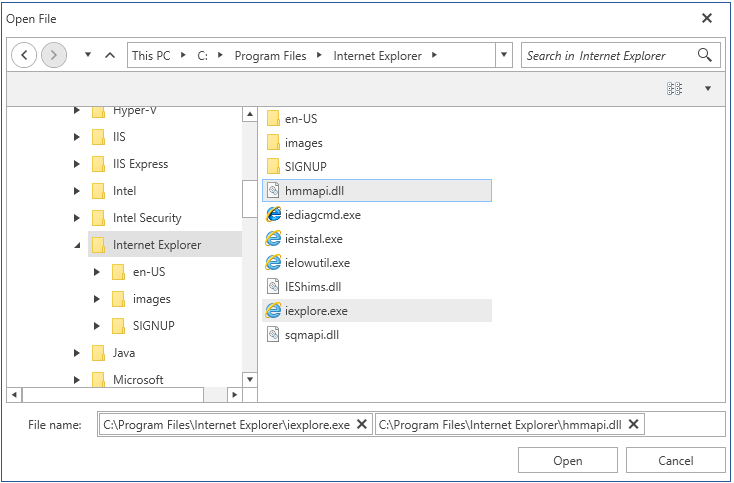Expand SIGNUP node in tree
This screenshot has height=483, width=734.
pos(96,326)
